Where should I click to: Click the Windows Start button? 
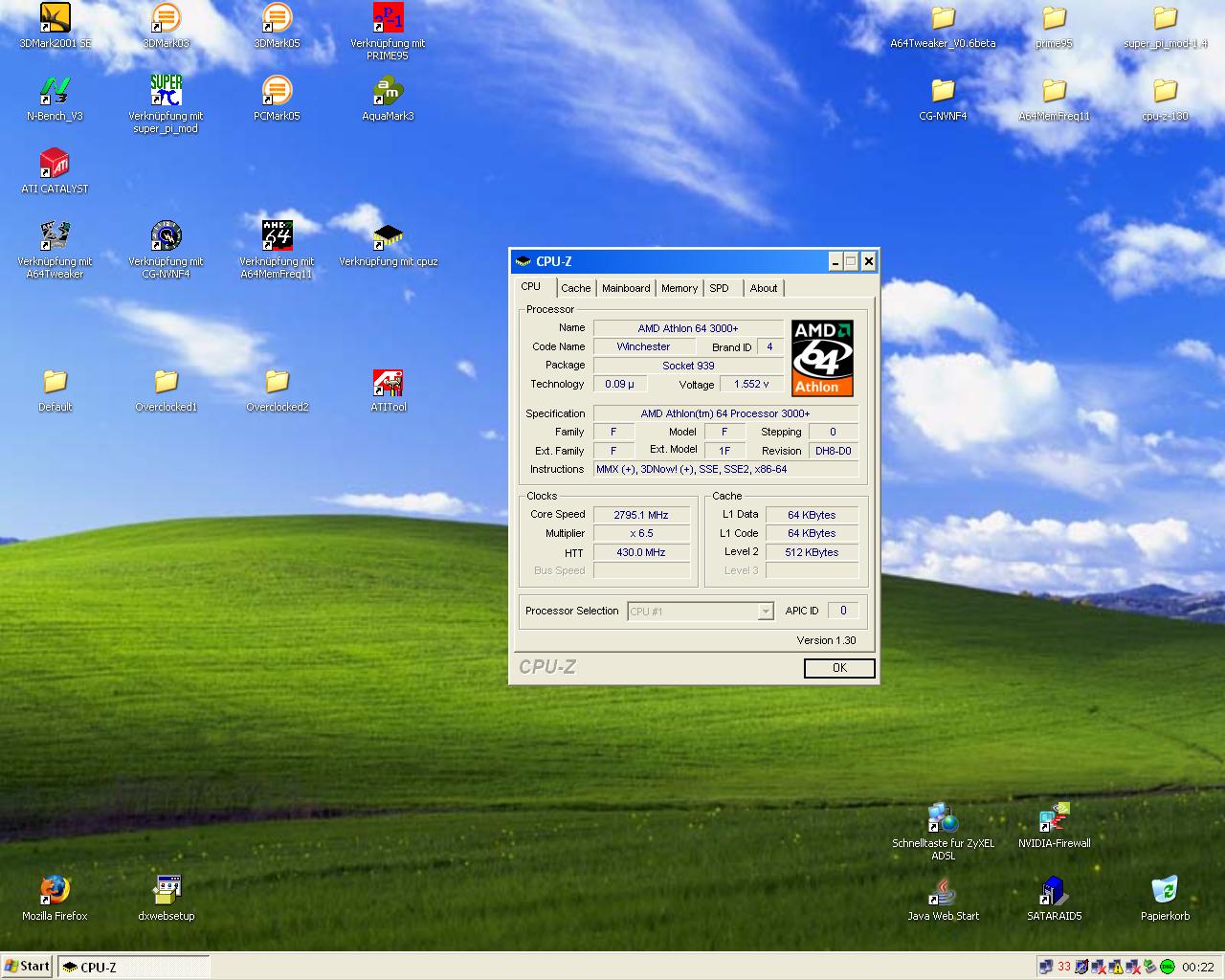(x=27, y=967)
